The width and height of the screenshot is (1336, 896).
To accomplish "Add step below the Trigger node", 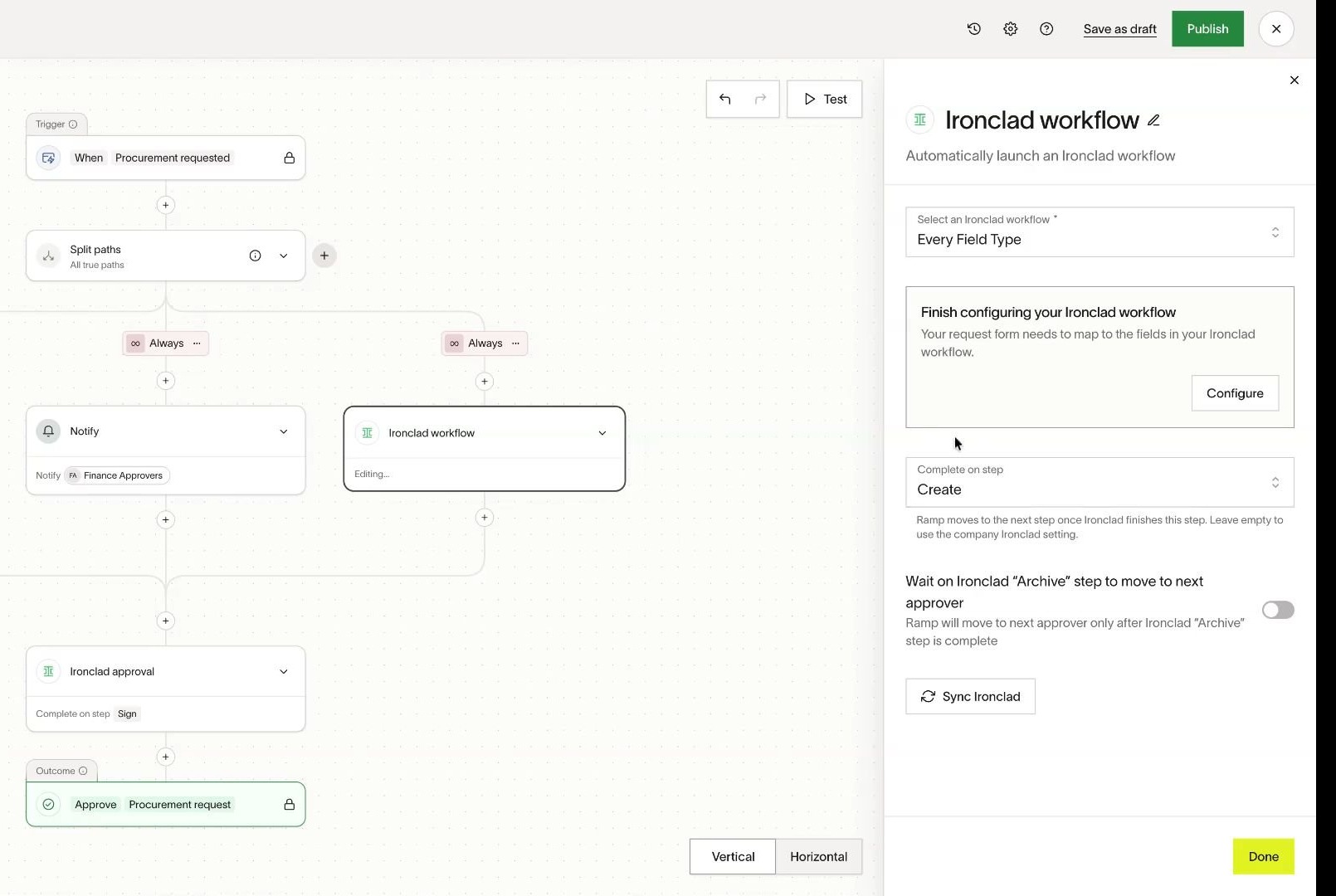I will 165,205.
